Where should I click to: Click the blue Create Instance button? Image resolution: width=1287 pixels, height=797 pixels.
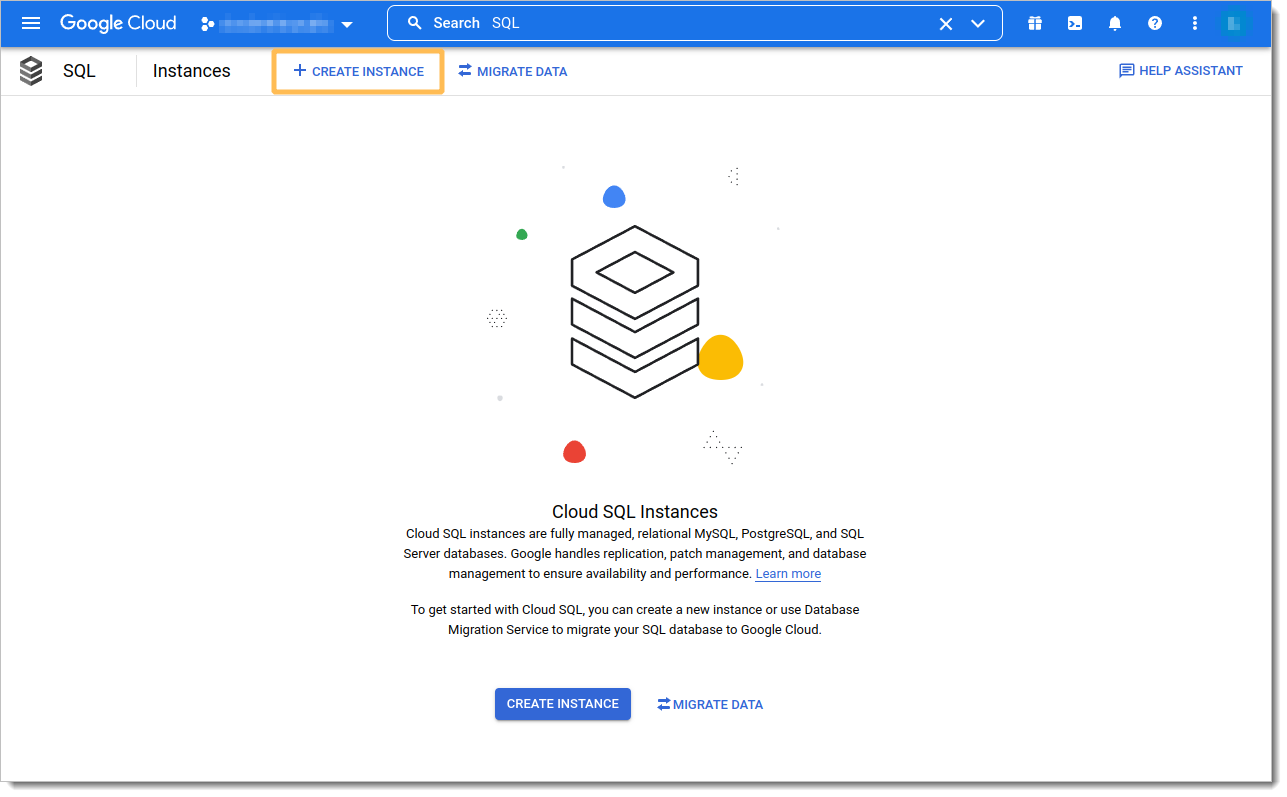point(563,704)
